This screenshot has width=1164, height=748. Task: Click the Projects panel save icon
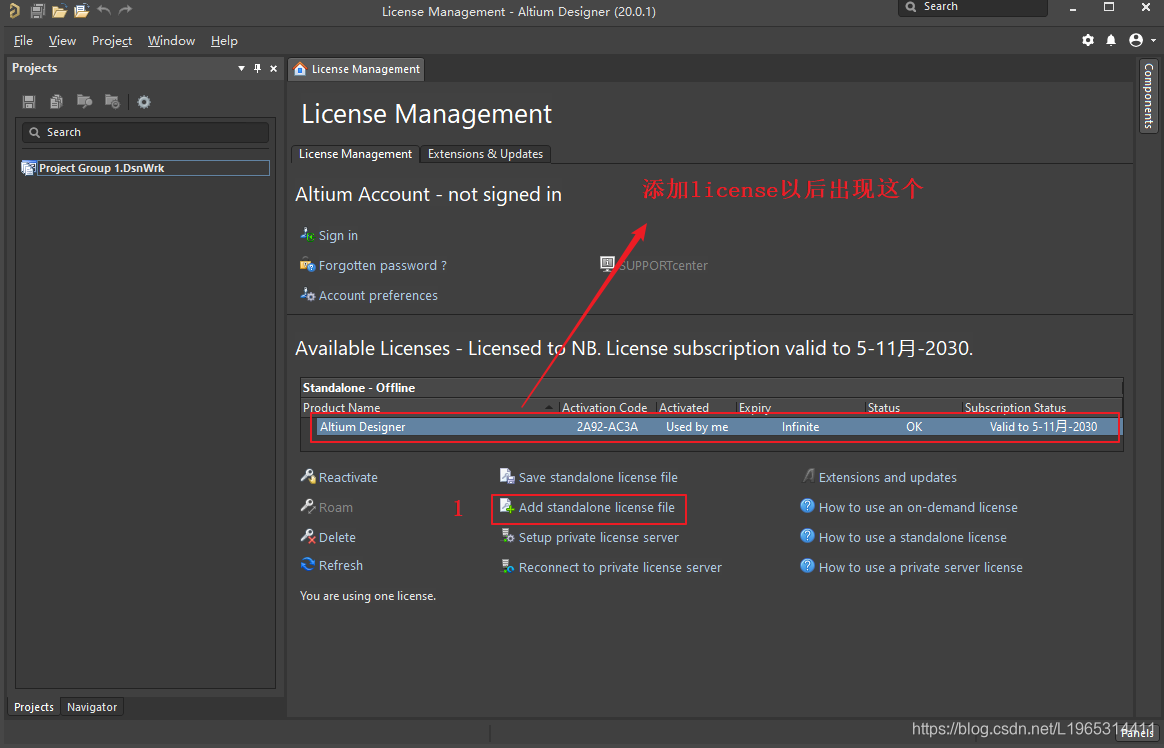[29, 102]
